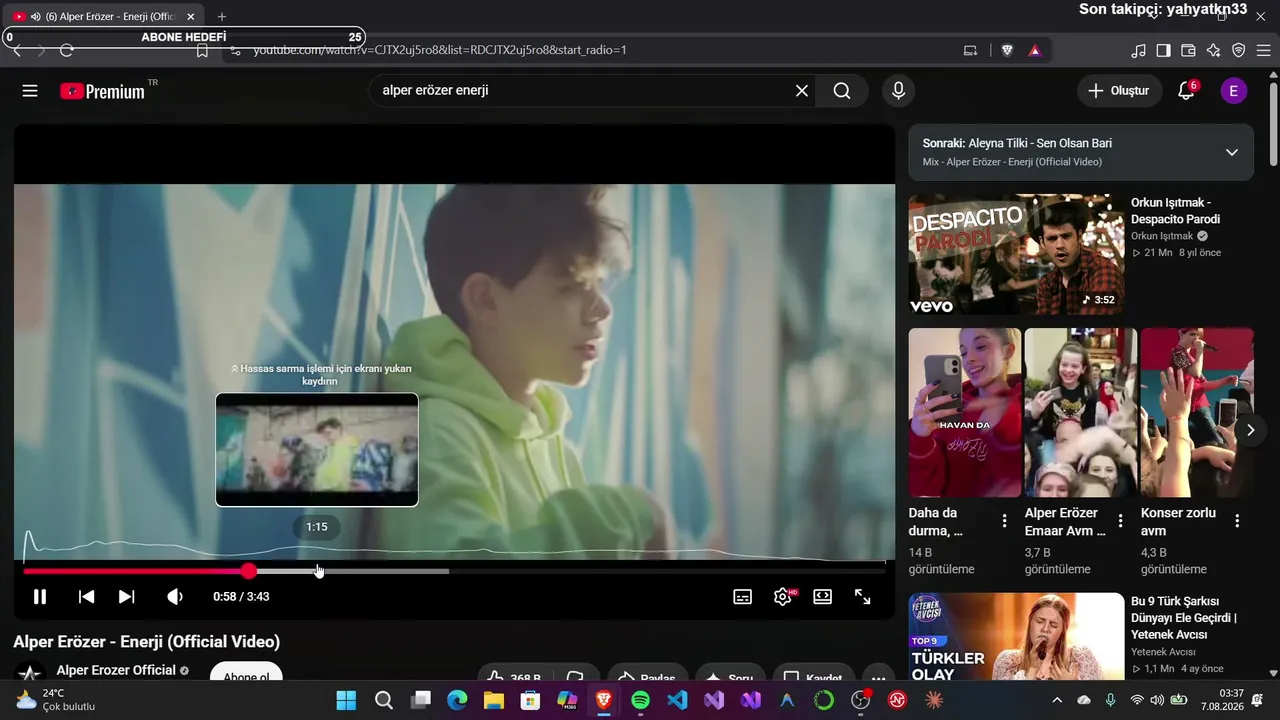This screenshot has height=720, width=1280.
Task: Click the red progress bar scrubber handle
Action: 249,571
